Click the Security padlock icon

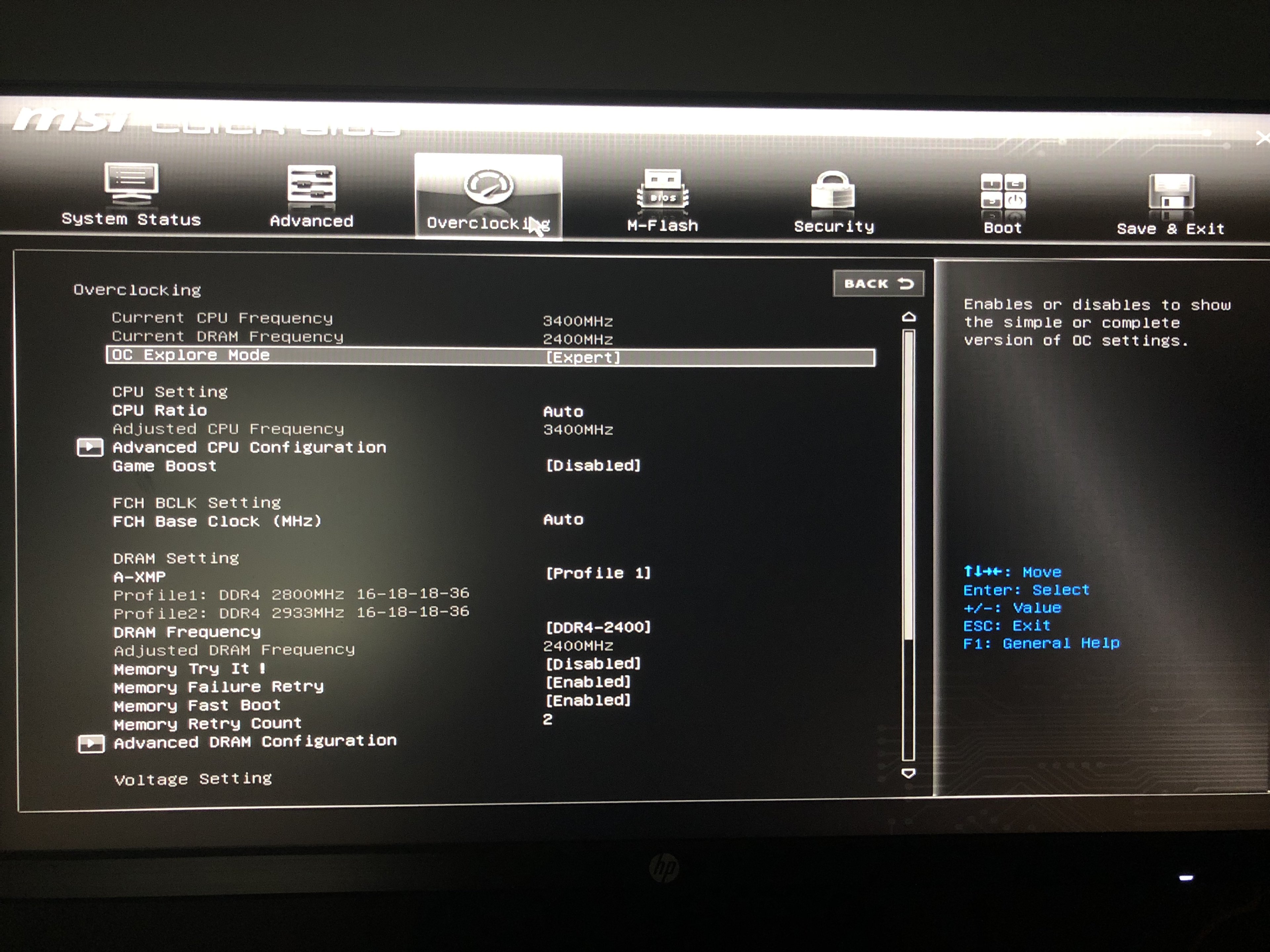pyautogui.click(x=832, y=191)
